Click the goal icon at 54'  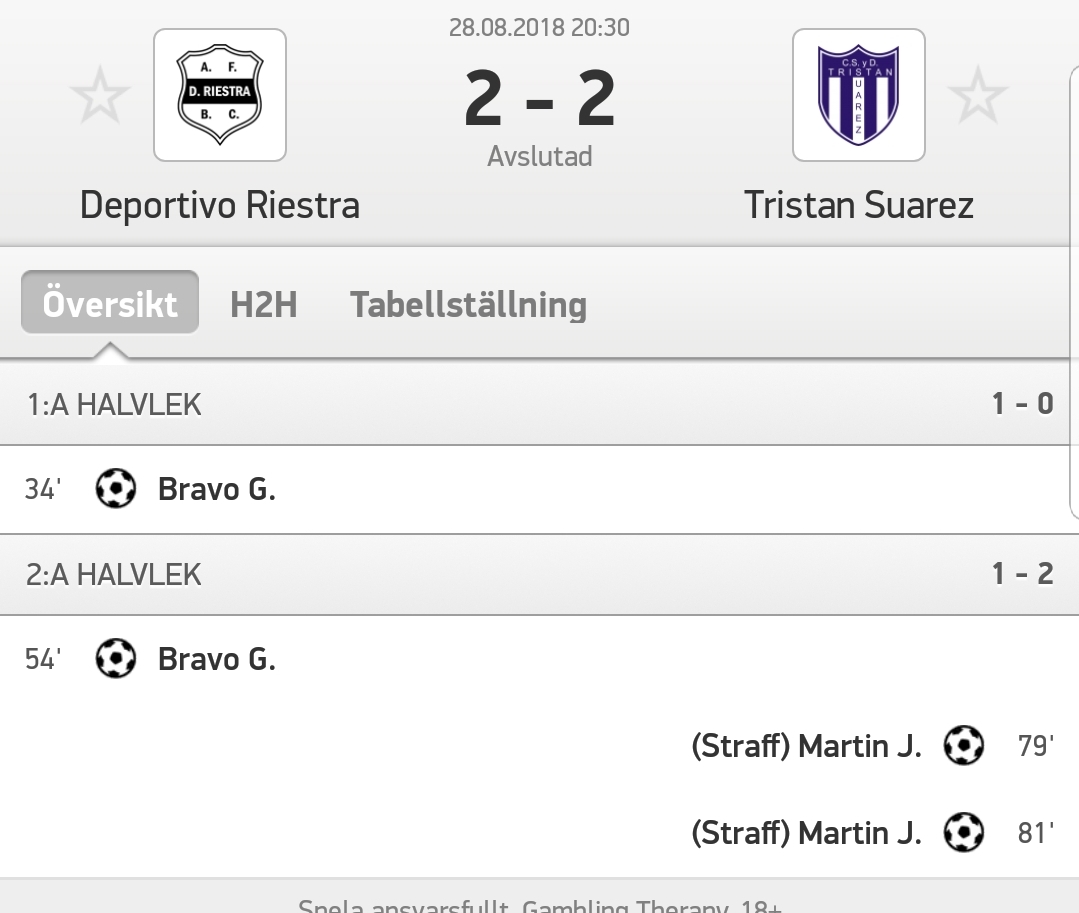[116, 658]
